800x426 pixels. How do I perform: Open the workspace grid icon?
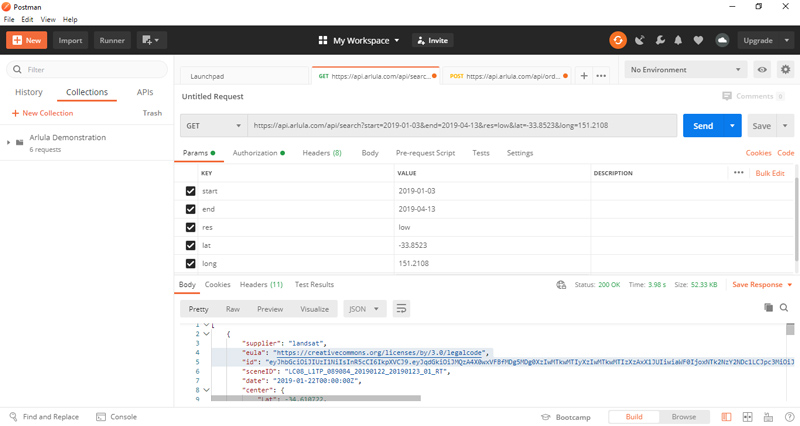(x=322, y=40)
